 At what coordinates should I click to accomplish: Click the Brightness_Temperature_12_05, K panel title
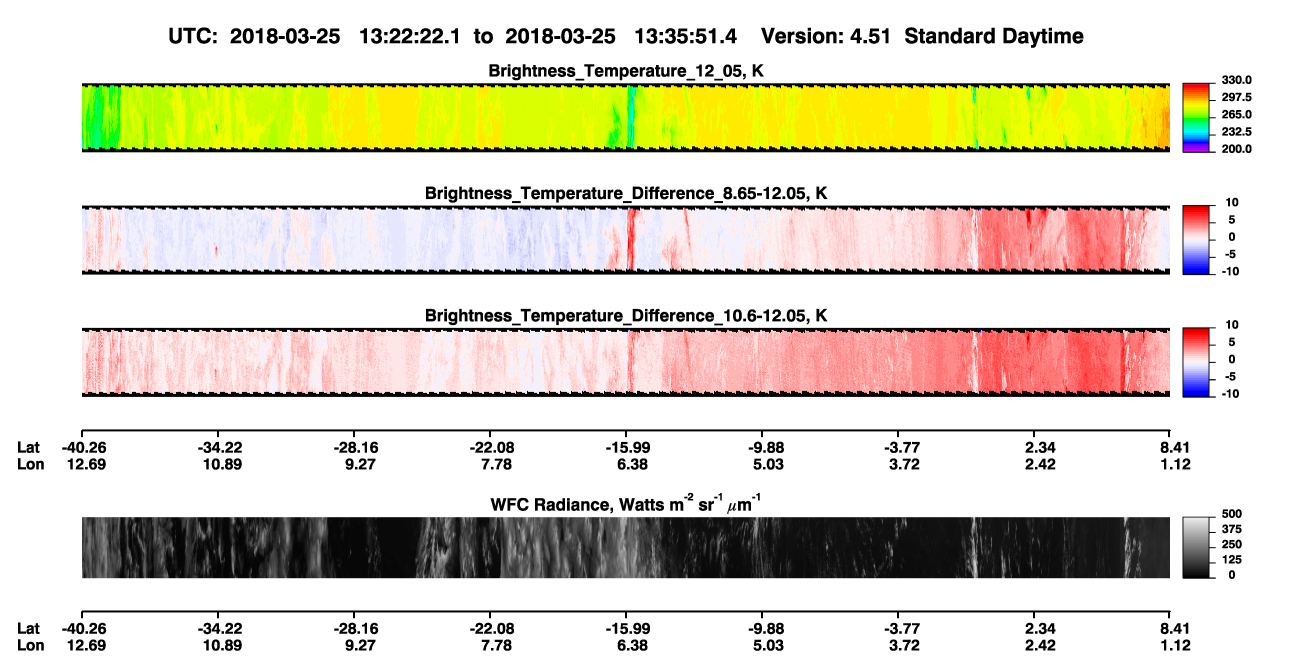[626, 71]
